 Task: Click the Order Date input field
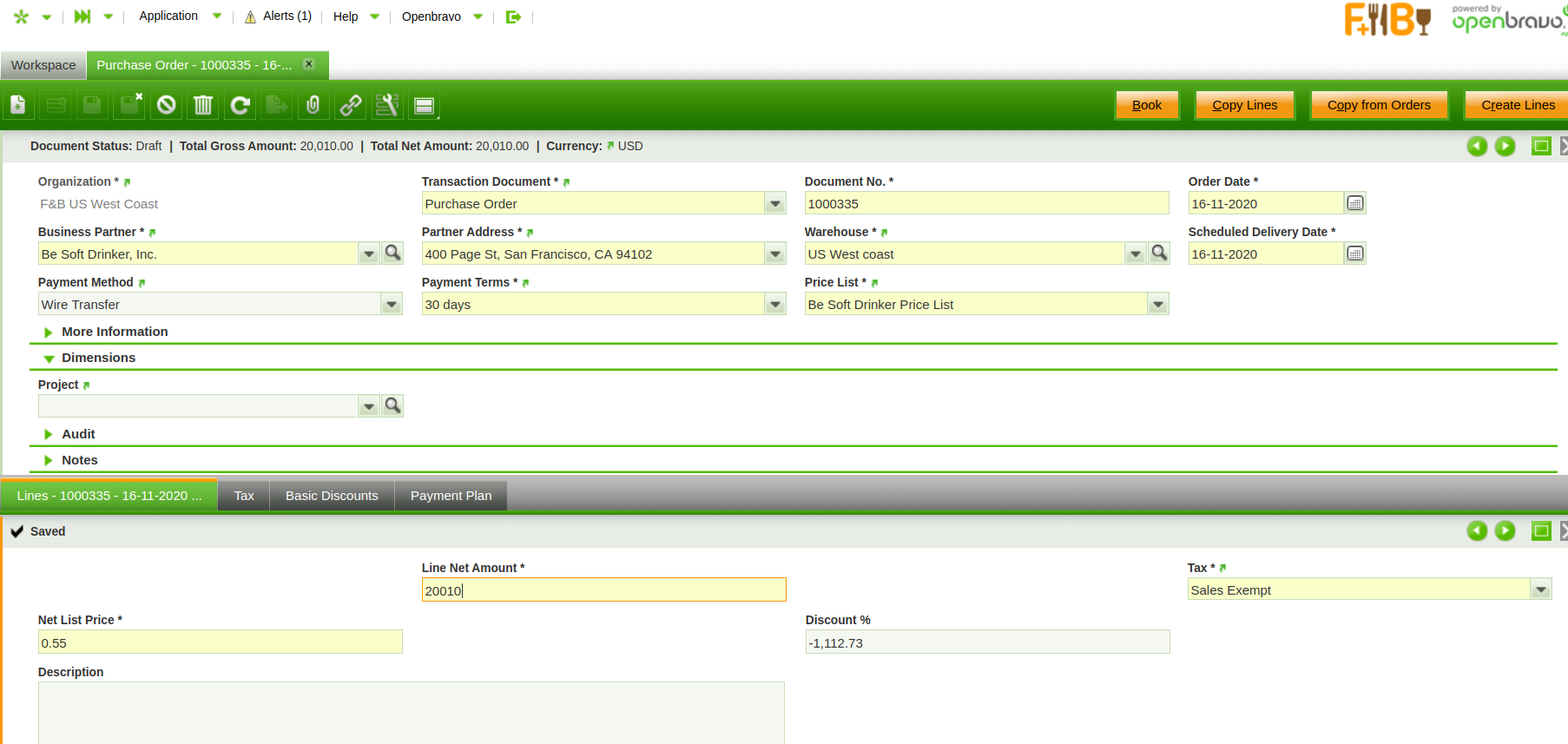click(x=1266, y=204)
